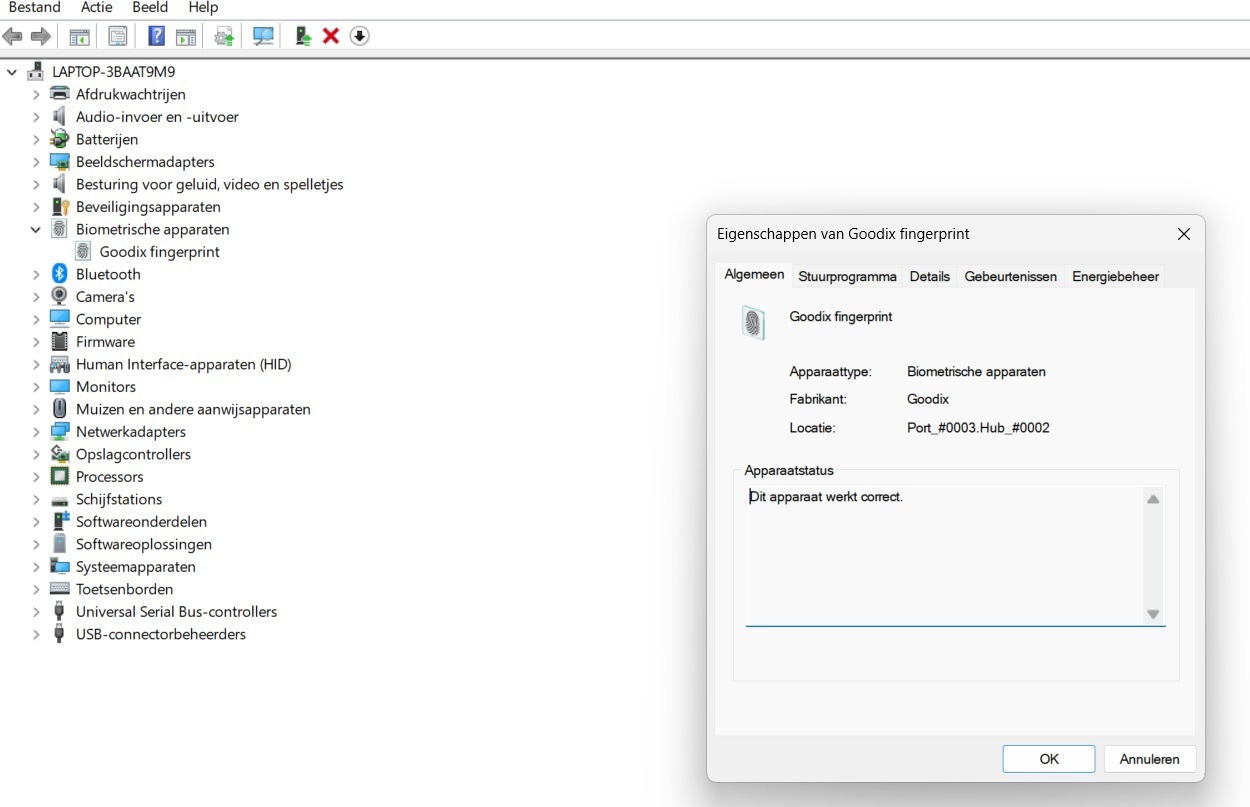Click the chip icon beside Processors

coord(59,477)
